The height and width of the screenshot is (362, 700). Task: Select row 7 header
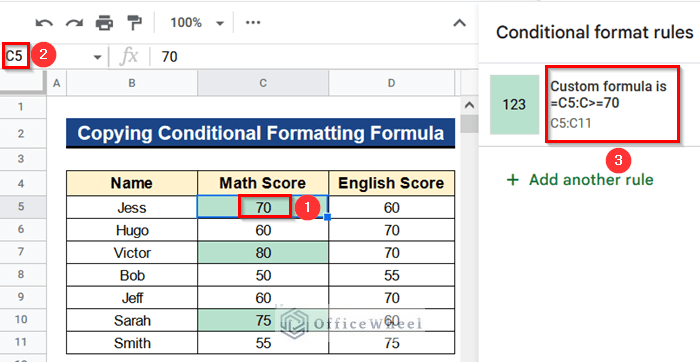click(22, 252)
